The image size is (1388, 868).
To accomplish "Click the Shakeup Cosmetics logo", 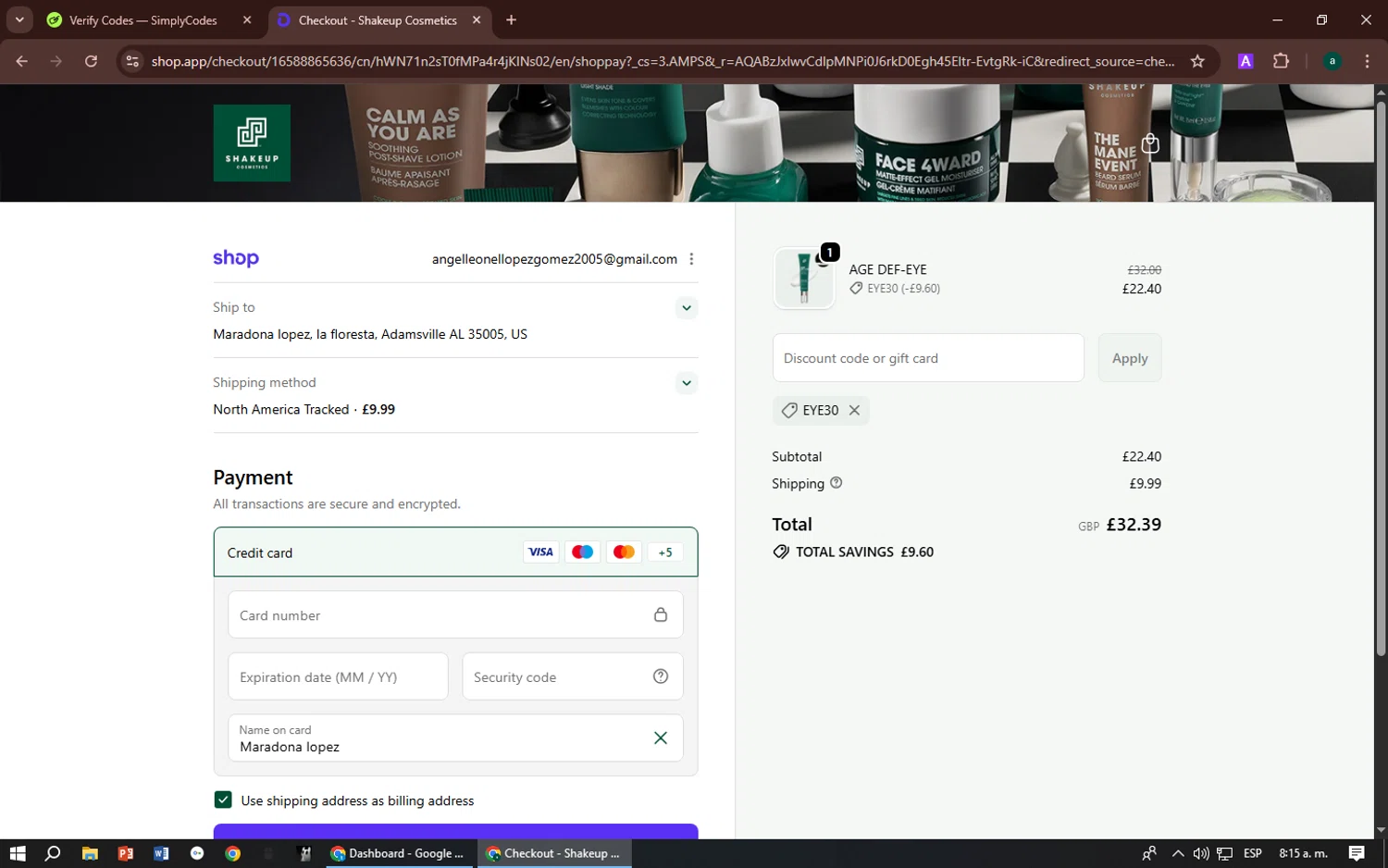I will [252, 143].
